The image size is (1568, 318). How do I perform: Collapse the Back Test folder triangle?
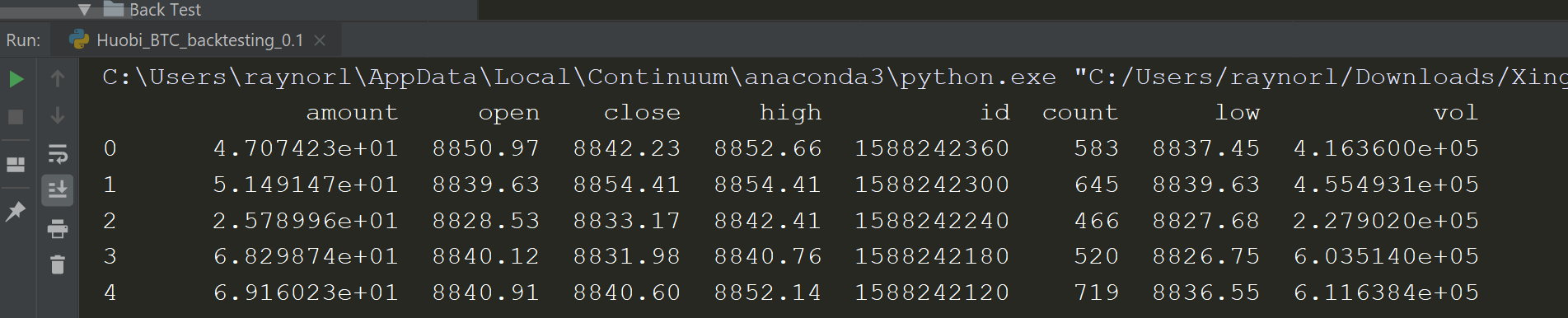point(84,10)
